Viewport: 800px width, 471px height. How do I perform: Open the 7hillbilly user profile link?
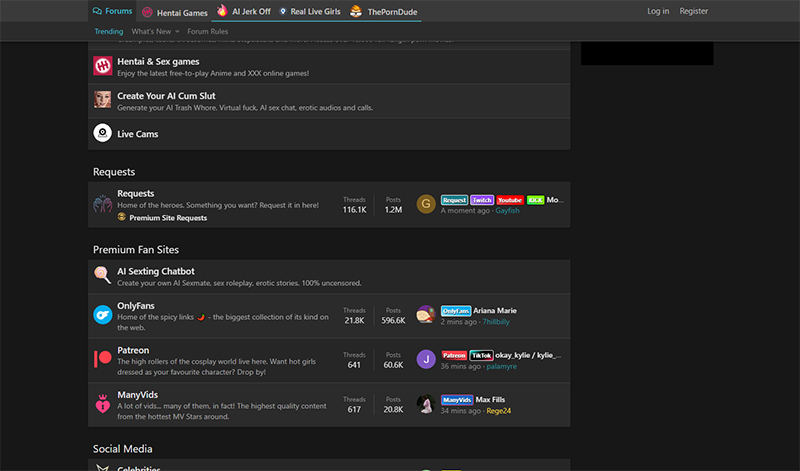tap(496, 321)
